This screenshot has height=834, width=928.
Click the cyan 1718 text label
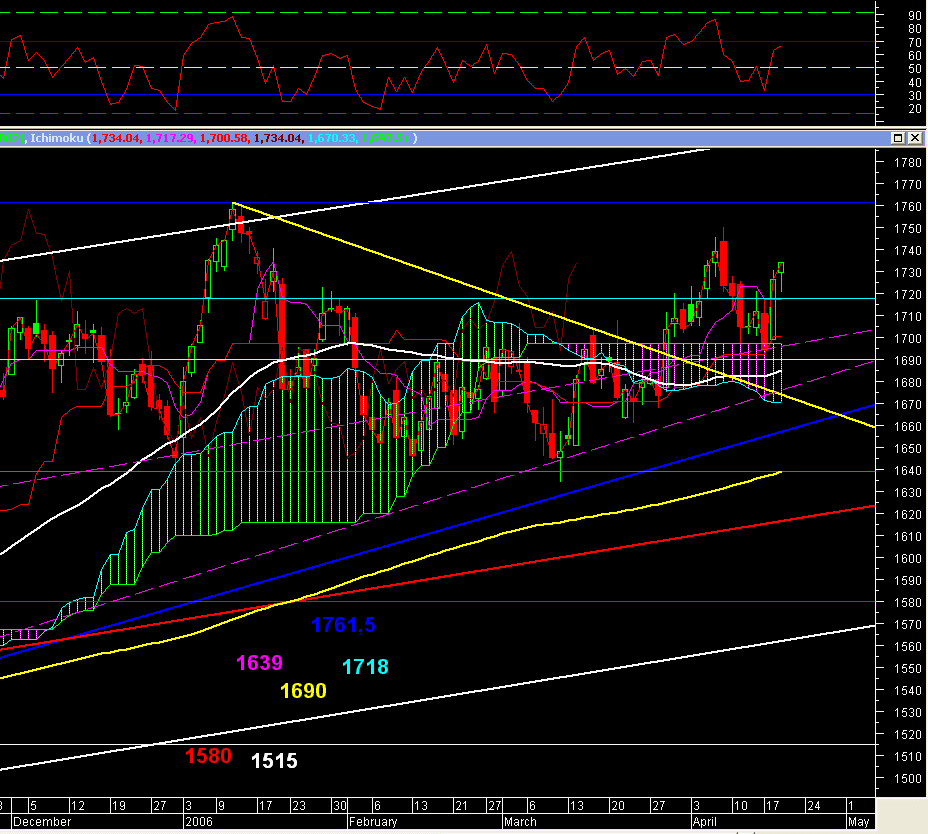tap(365, 667)
